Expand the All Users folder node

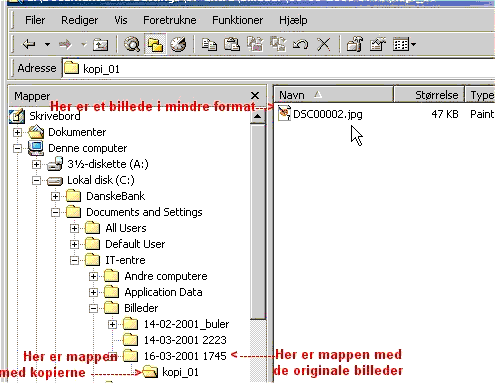[74, 228]
